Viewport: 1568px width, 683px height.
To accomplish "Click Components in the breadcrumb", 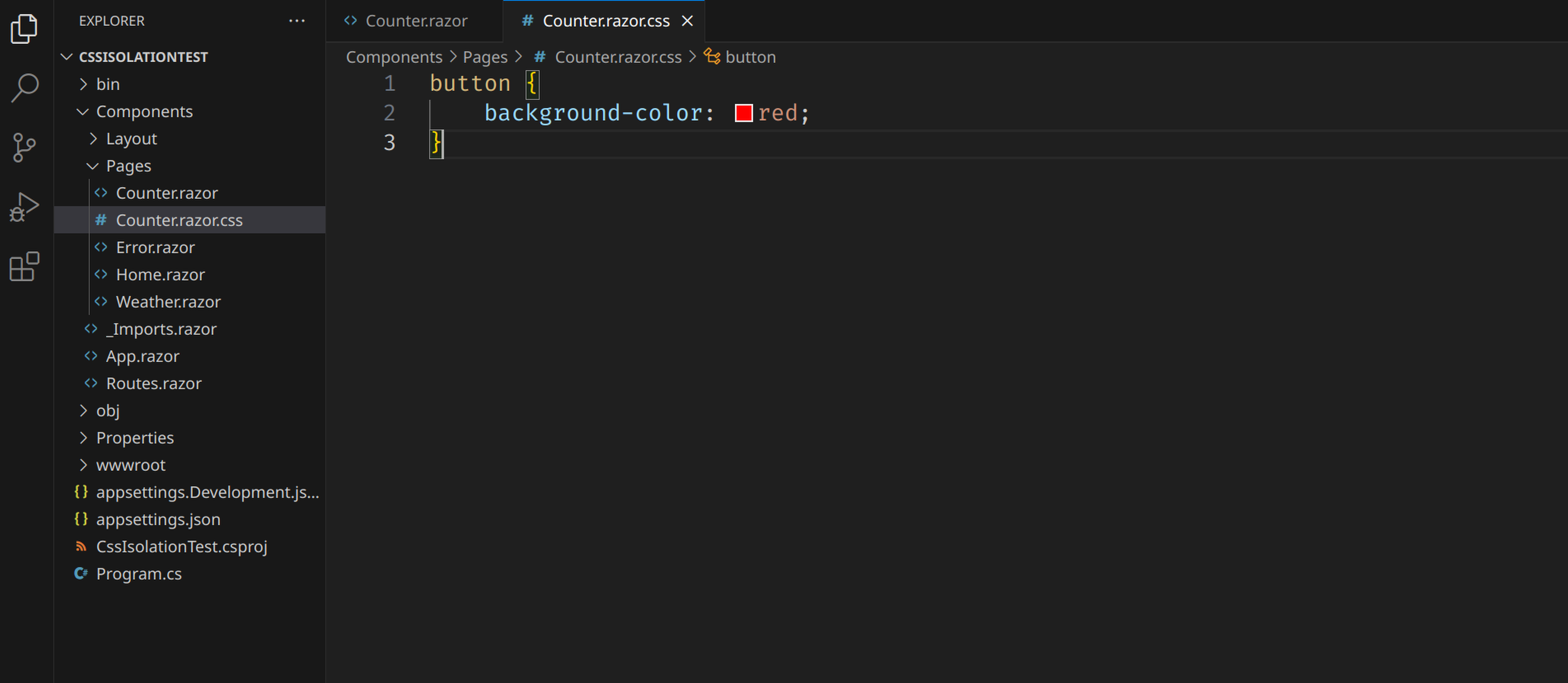I will pyautogui.click(x=394, y=57).
